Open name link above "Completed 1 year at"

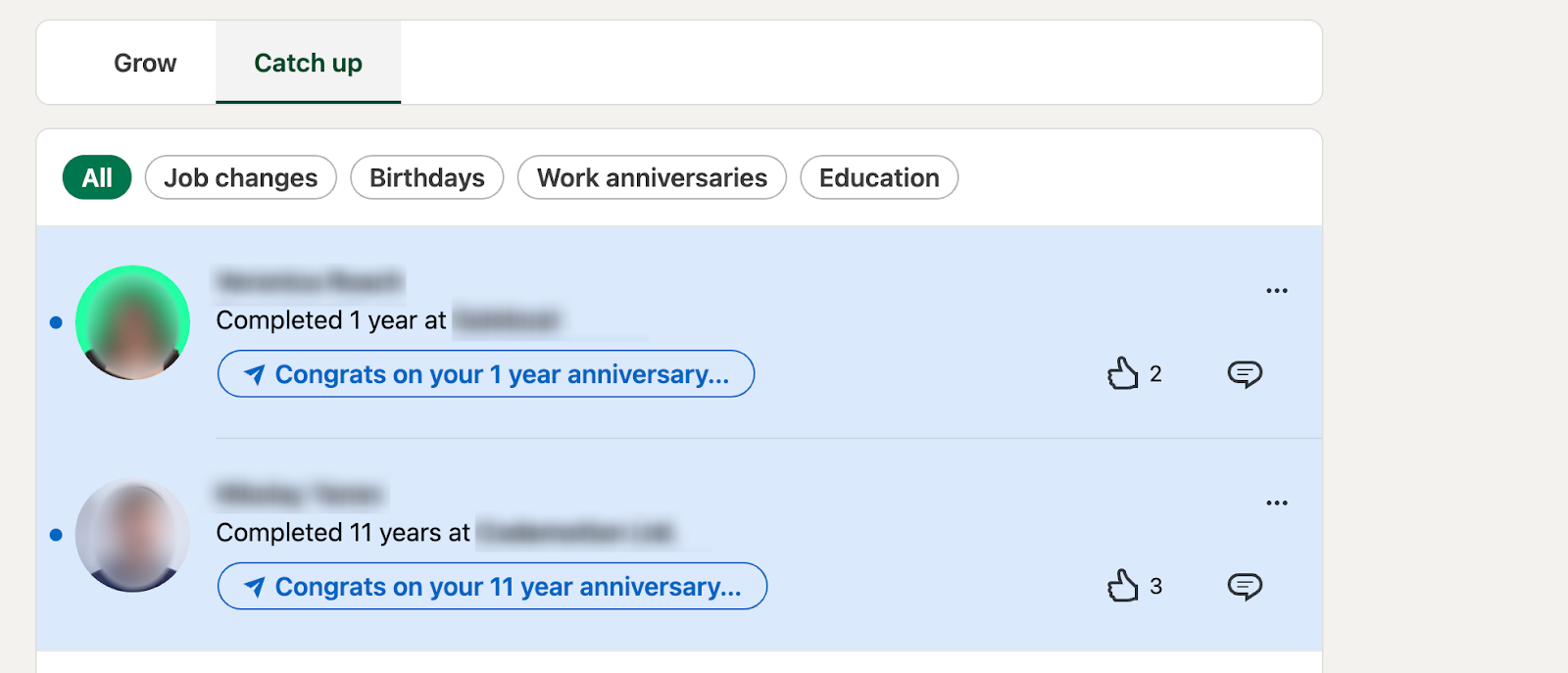click(x=310, y=282)
